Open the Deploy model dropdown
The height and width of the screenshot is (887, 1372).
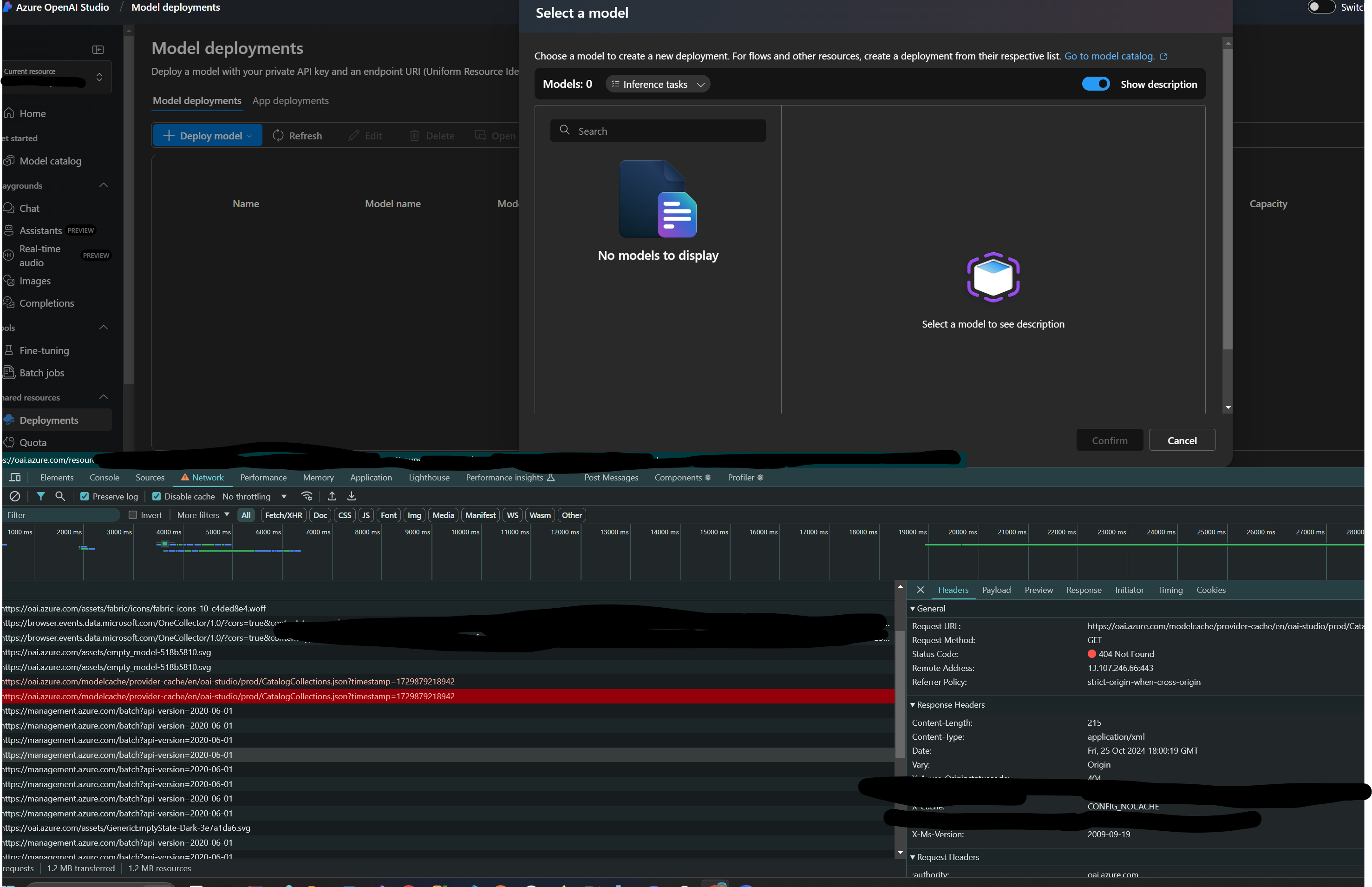click(207, 135)
